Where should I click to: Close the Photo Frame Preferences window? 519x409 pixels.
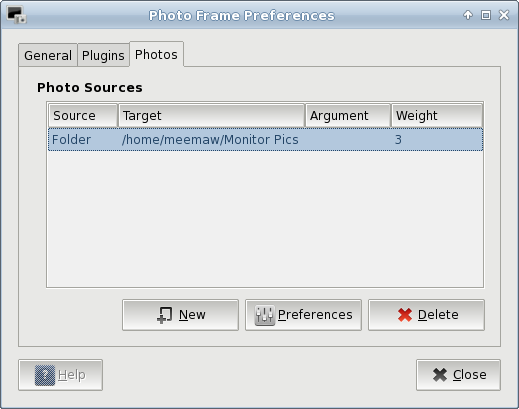point(504,15)
